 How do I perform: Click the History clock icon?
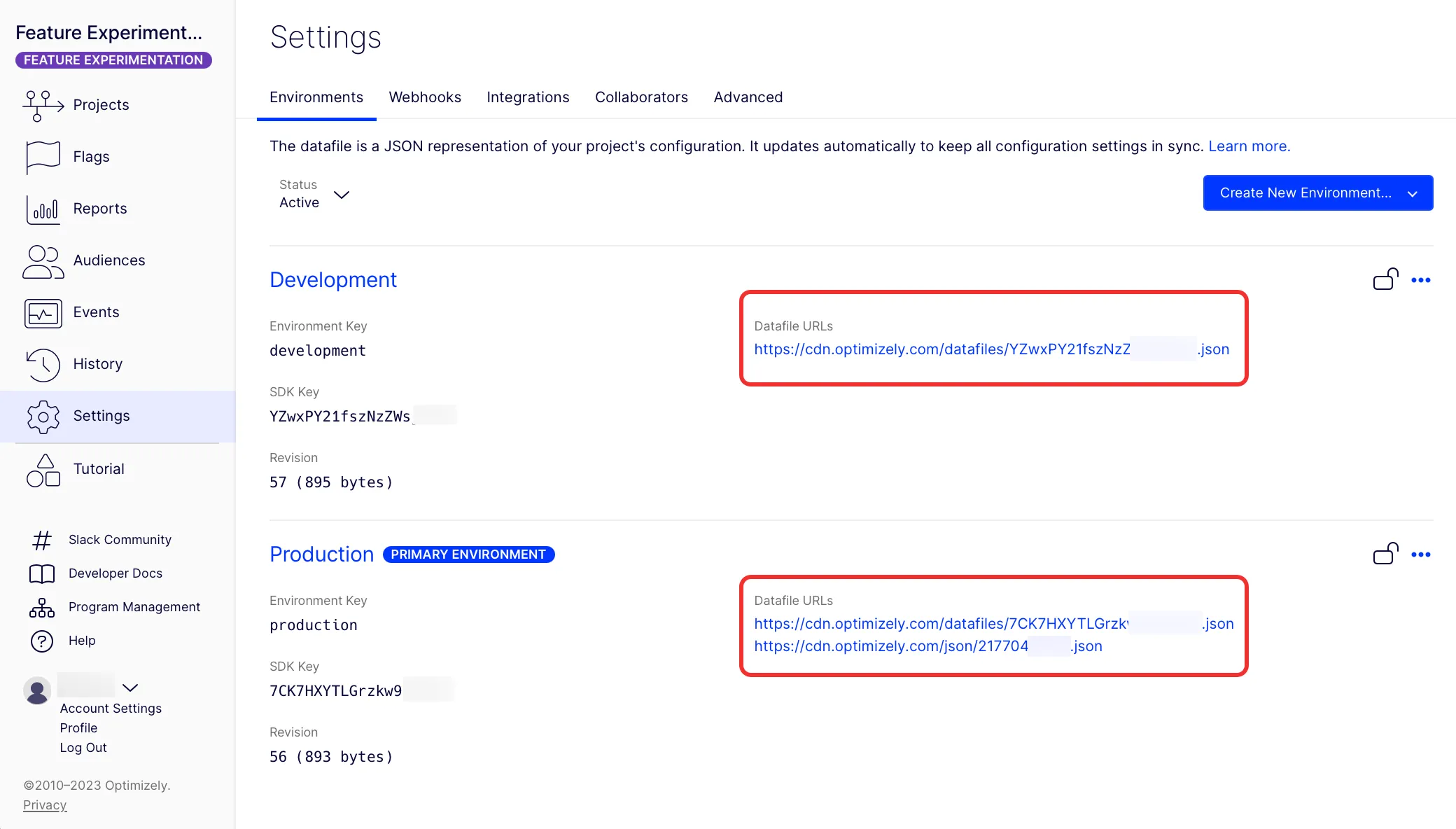tap(43, 364)
